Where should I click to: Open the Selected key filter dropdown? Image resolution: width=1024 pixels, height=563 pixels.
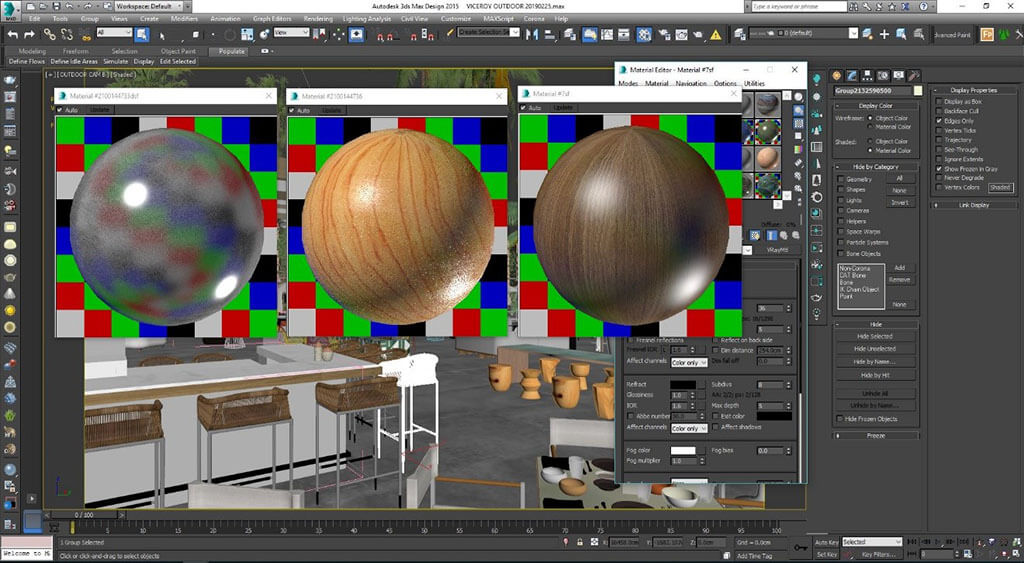pyautogui.click(x=871, y=542)
